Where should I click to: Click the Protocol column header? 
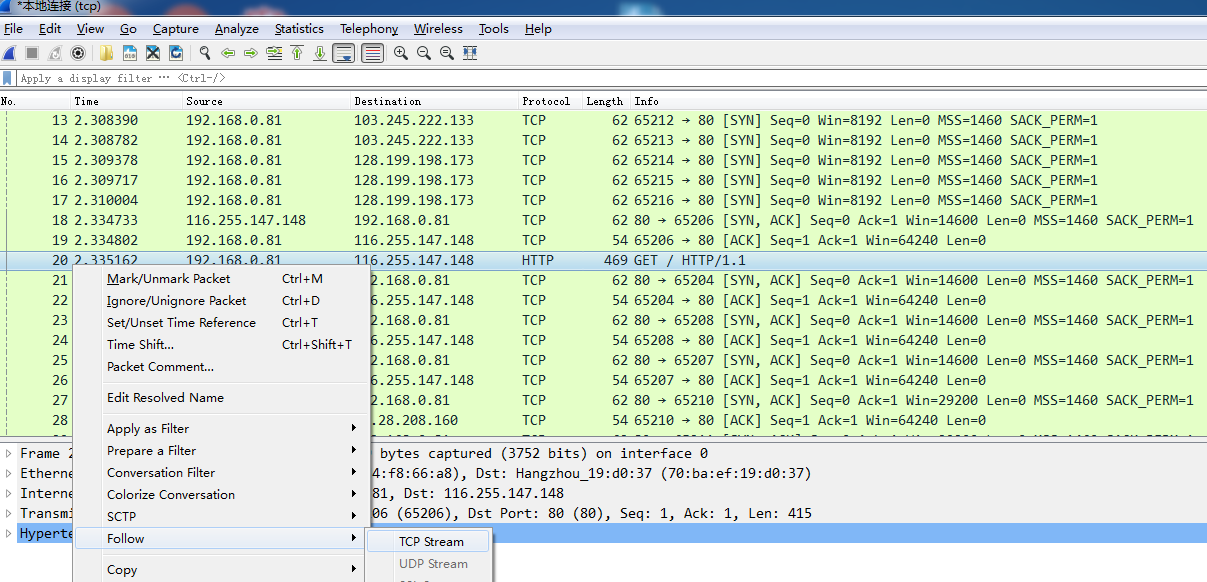coord(546,101)
